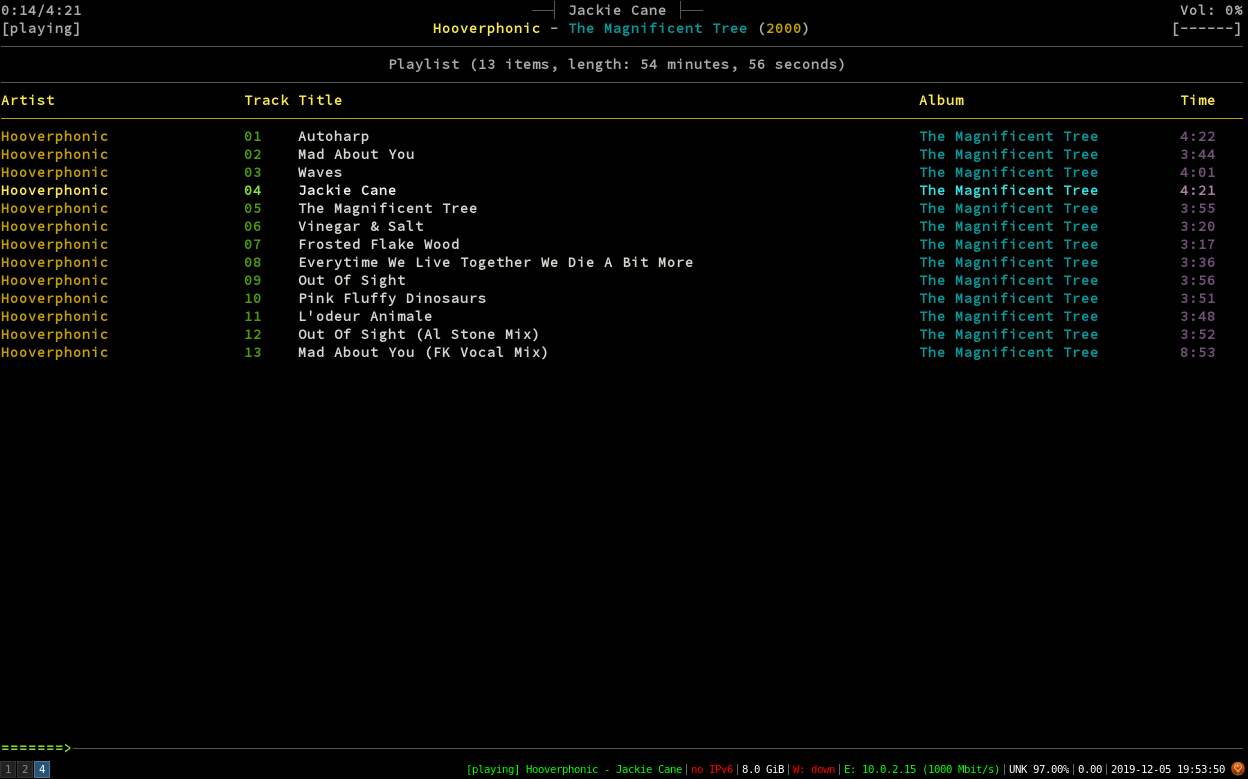Click the Vol: 0% indicator

pos(1211,10)
